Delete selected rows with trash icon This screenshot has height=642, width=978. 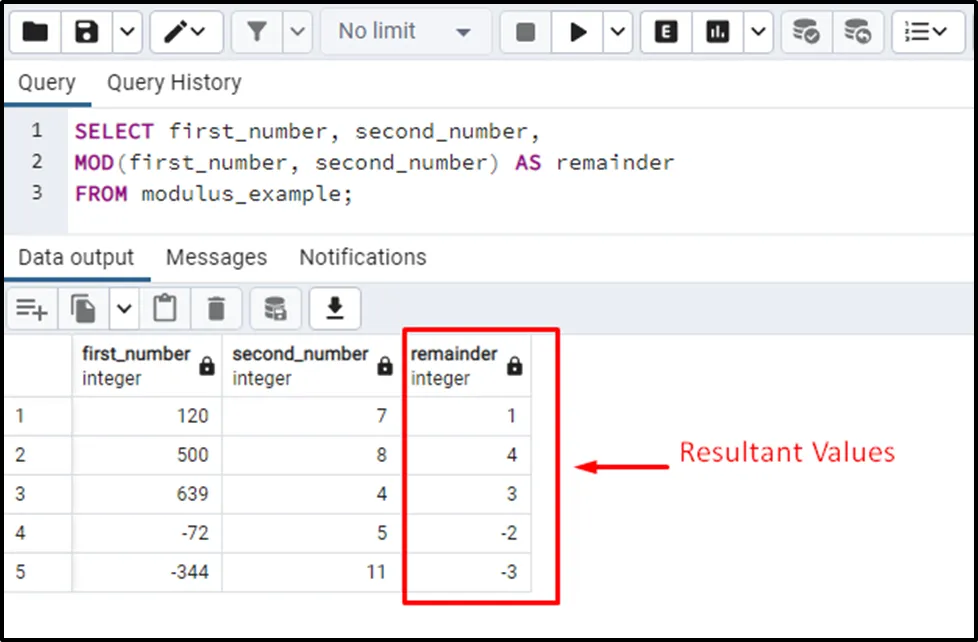216,309
